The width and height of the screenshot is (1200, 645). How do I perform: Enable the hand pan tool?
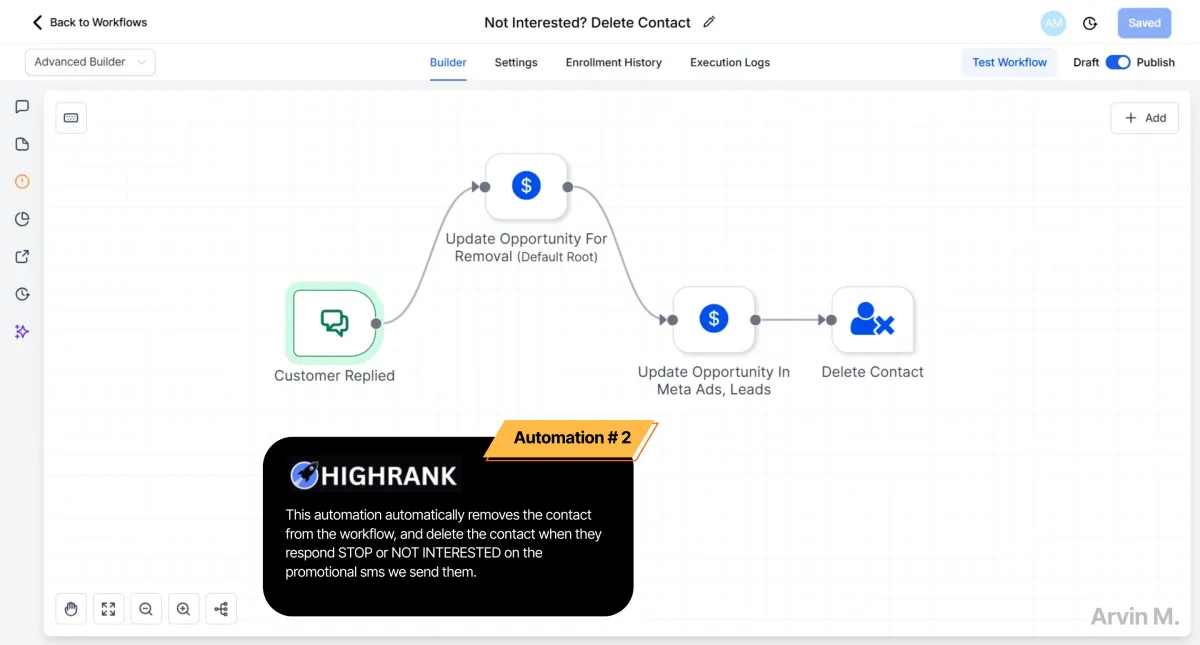point(71,608)
